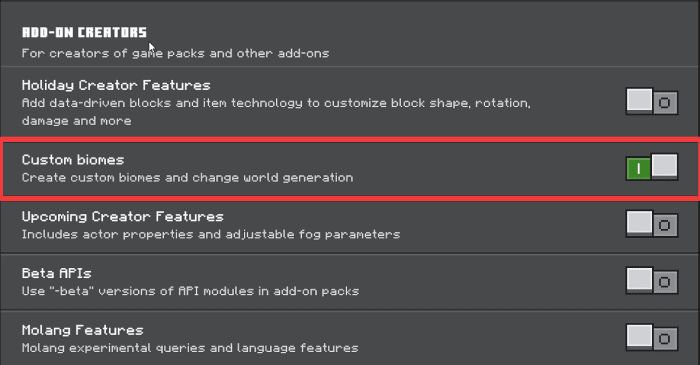Viewport: 700px width, 365px height.
Task: Click the O off-indicator beside Holiday Creator Features
Action: click(x=665, y=103)
